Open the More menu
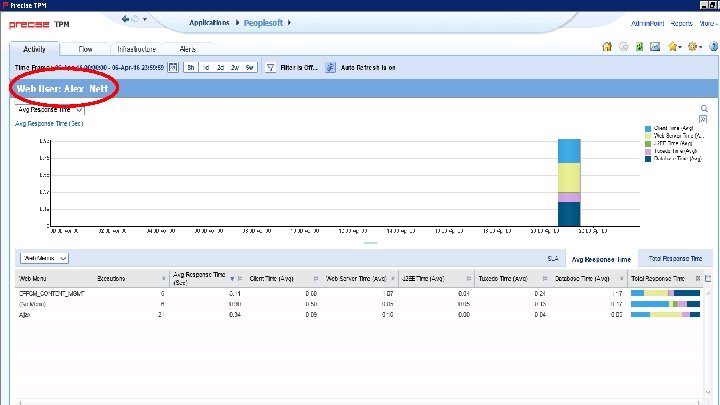Screen dimensions: 720x405 [708, 23]
